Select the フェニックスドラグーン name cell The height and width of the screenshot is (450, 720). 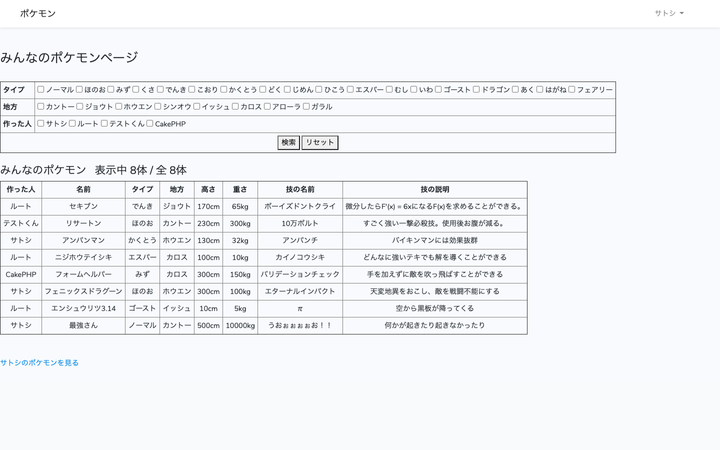[x=84, y=291]
